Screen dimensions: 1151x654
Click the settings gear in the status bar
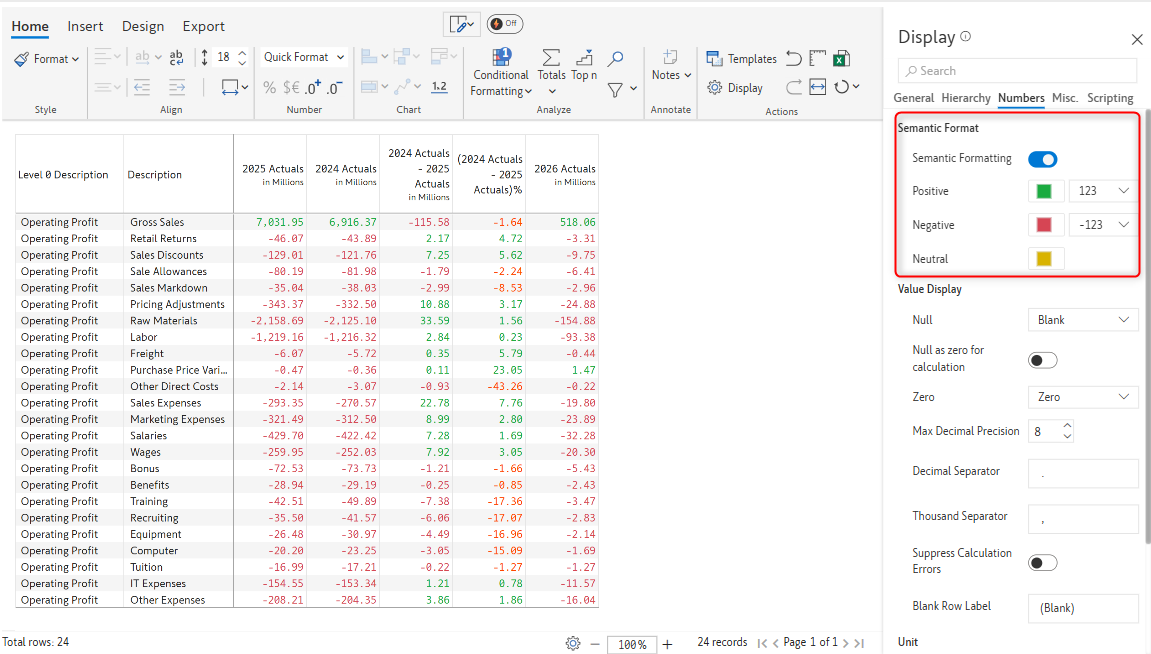pyautogui.click(x=573, y=643)
